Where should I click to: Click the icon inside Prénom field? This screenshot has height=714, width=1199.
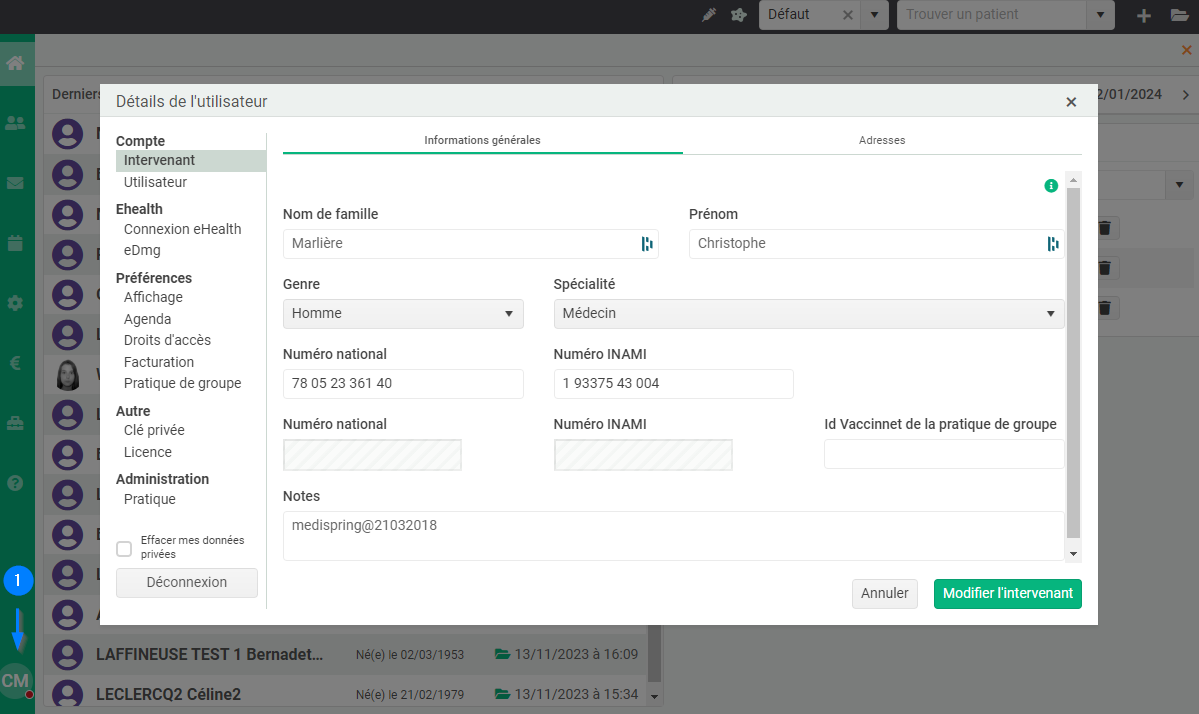(x=1053, y=244)
